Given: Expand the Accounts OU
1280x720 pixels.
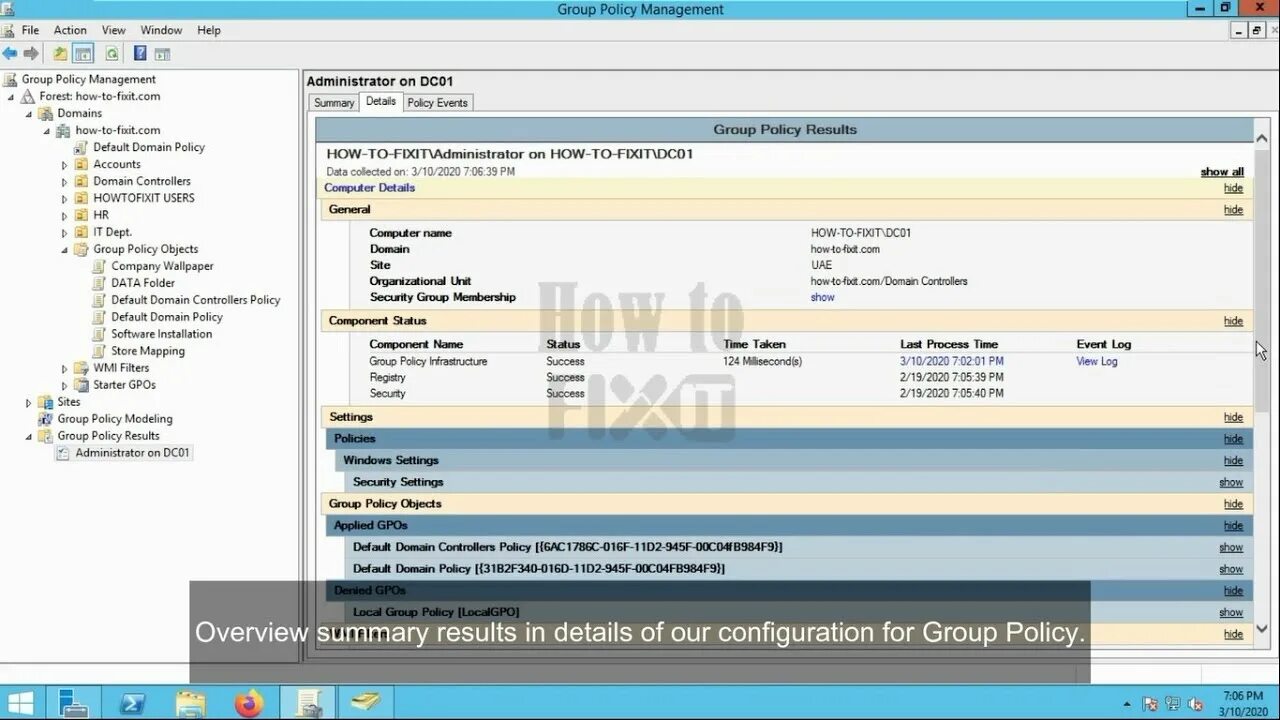Looking at the screenshot, I should pyautogui.click(x=65, y=165).
